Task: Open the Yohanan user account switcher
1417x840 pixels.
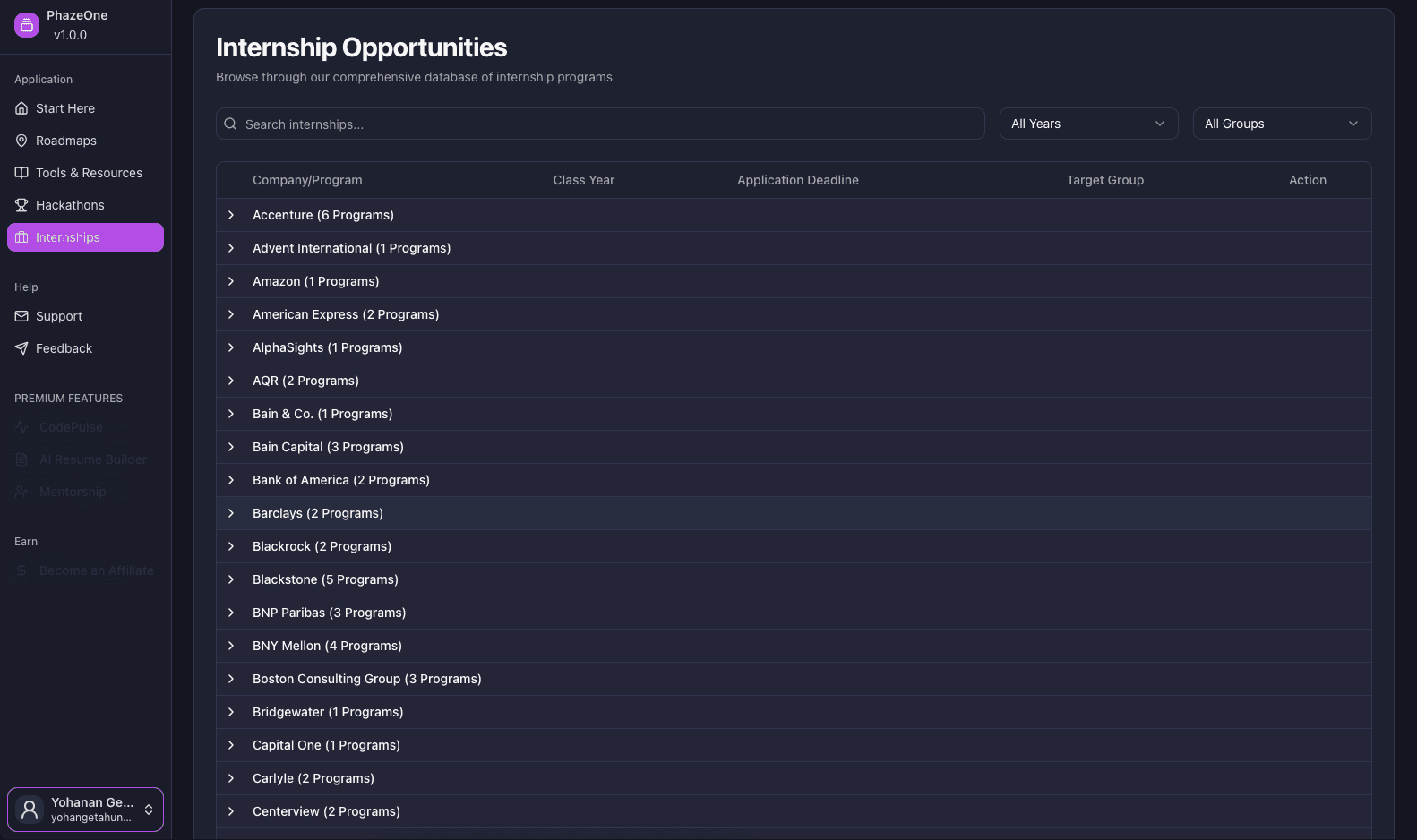Action: tap(85, 810)
